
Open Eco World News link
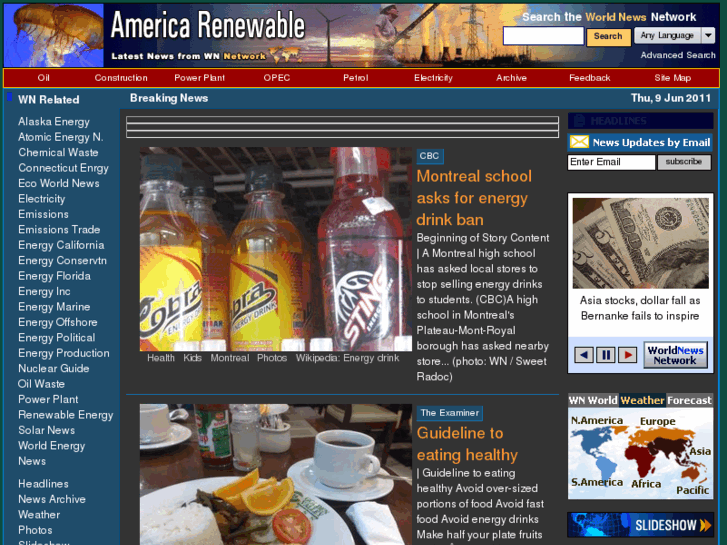(x=59, y=183)
